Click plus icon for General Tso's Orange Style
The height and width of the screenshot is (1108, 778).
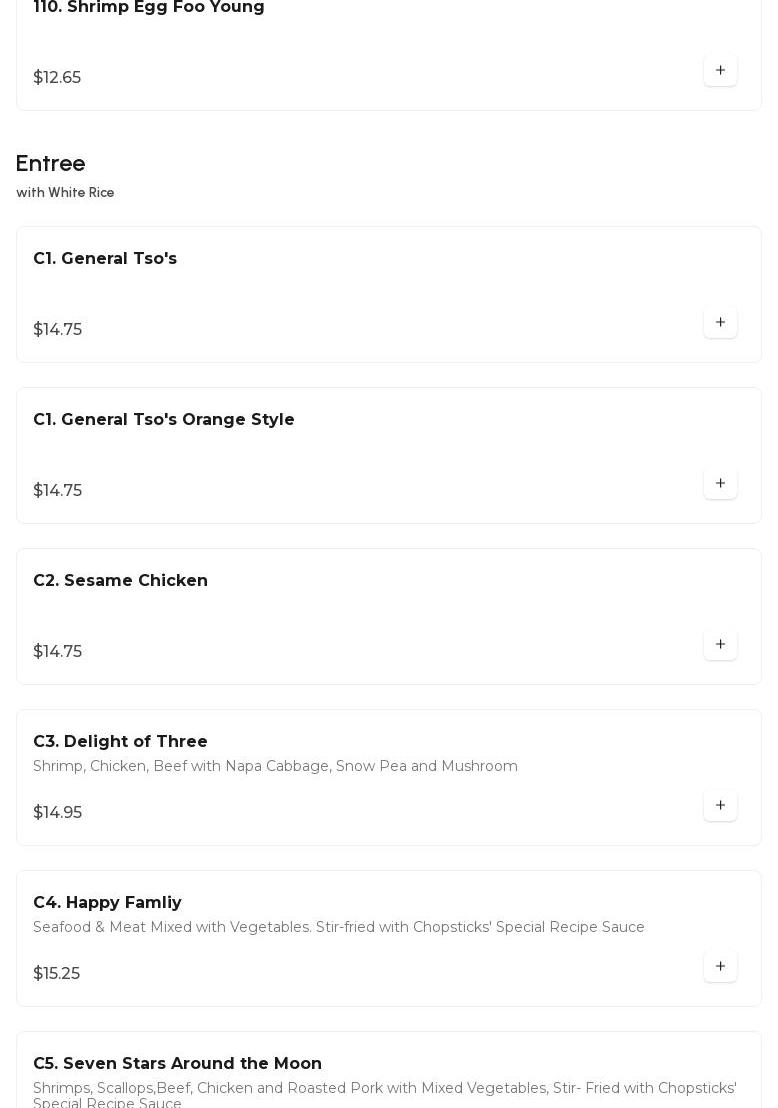pyautogui.click(x=720, y=483)
